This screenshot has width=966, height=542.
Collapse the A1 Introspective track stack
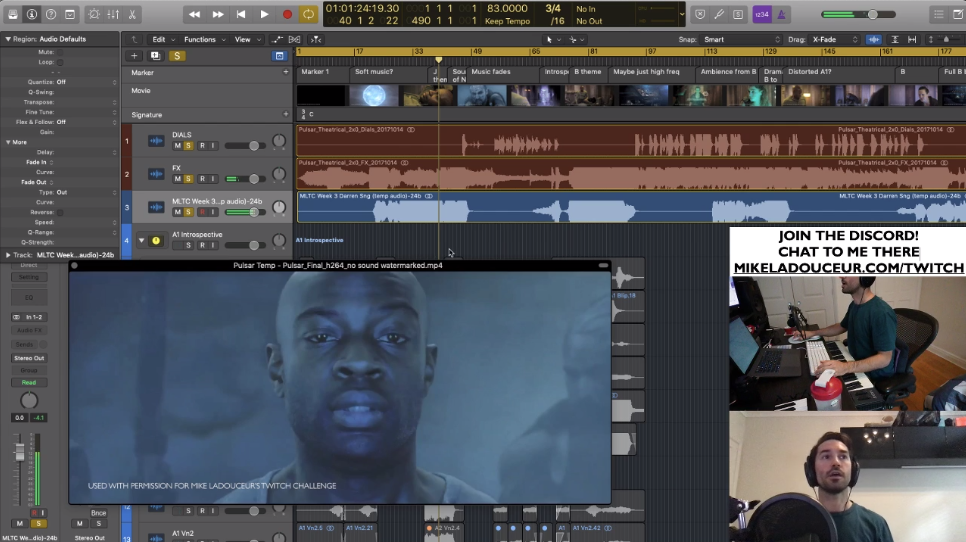click(142, 240)
